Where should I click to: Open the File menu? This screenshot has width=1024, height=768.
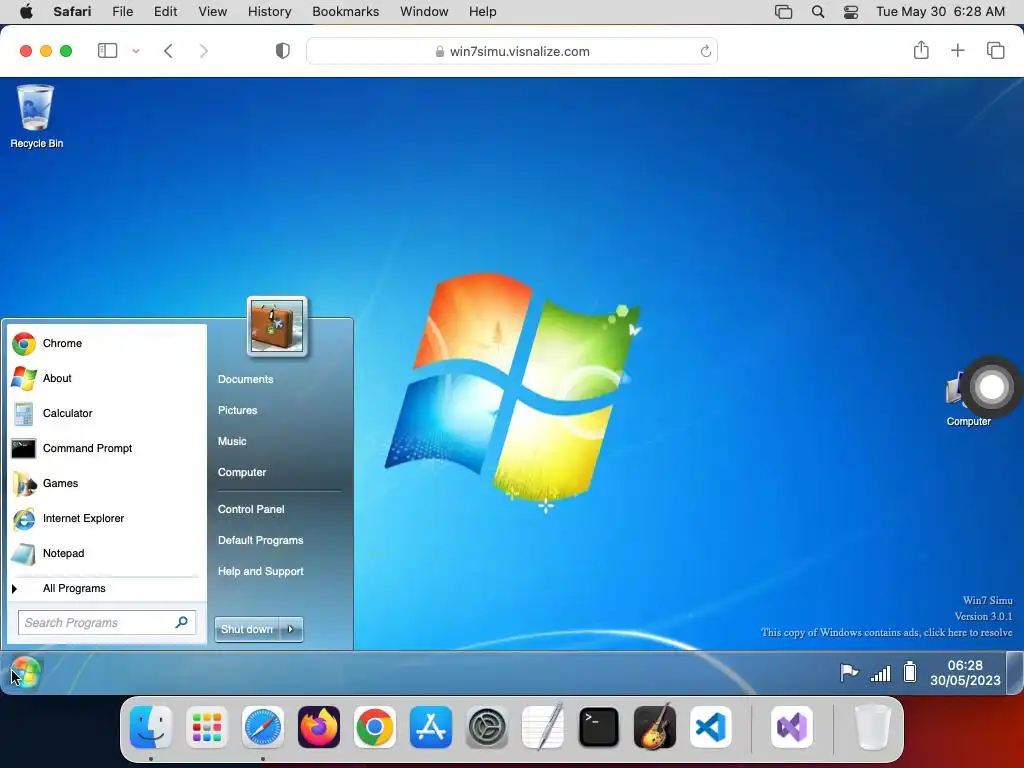coord(123,12)
